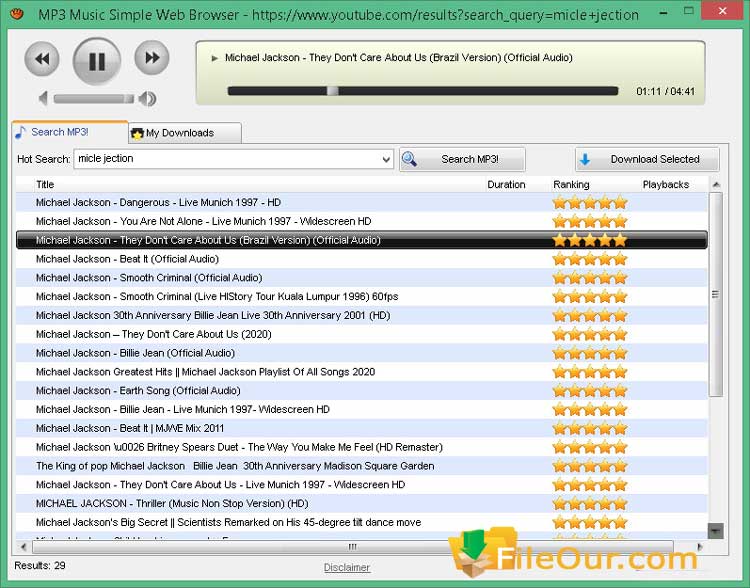Expand the Hot Search dropdown arrow
Viewport: 750px width, 588px height.
386,159
